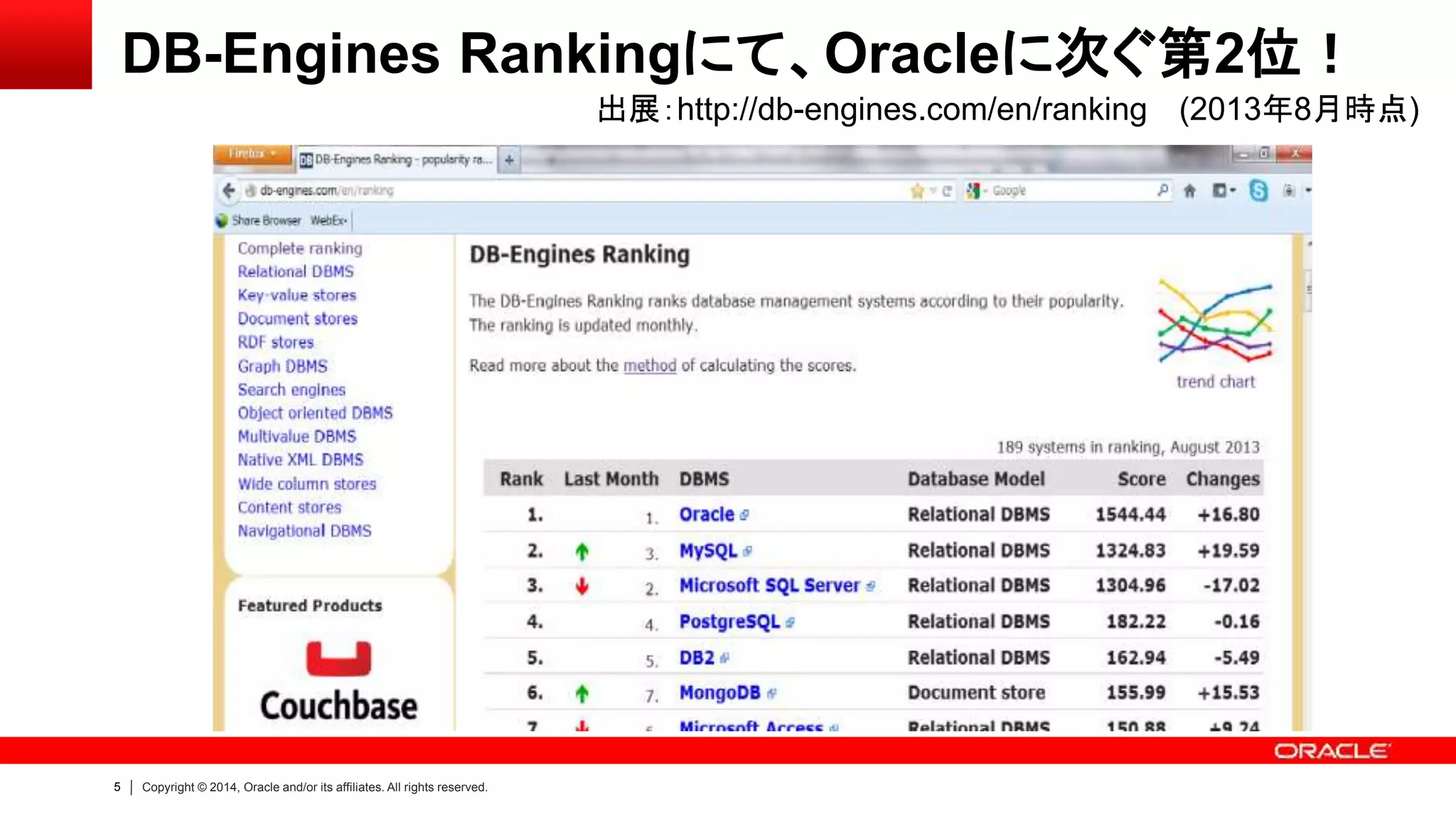1456x819 pixels.
Task: Open the bookmark star dropdown arrow
Action: pos(933,191)
